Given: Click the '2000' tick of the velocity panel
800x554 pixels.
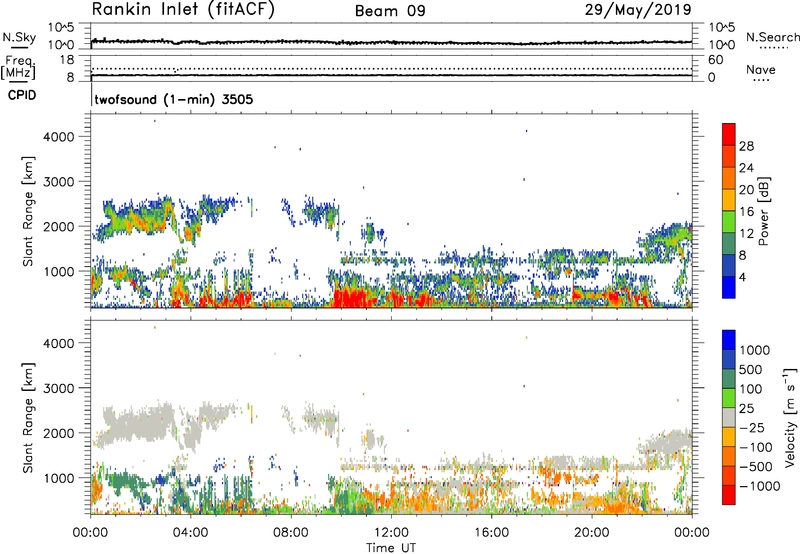Looking at the screenshot, I should click(x=59, y=433).
